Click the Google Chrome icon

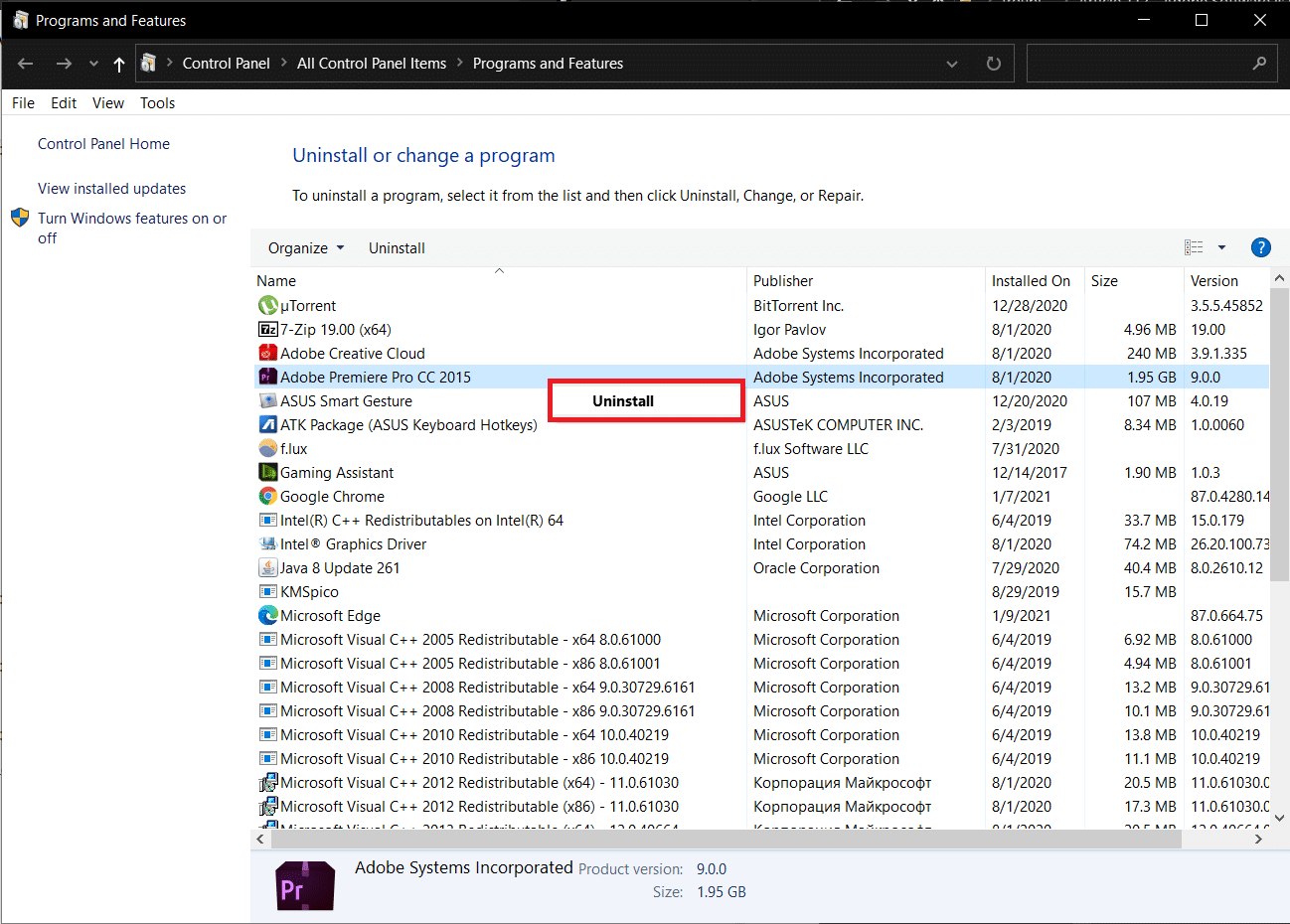tap(267, 497)
